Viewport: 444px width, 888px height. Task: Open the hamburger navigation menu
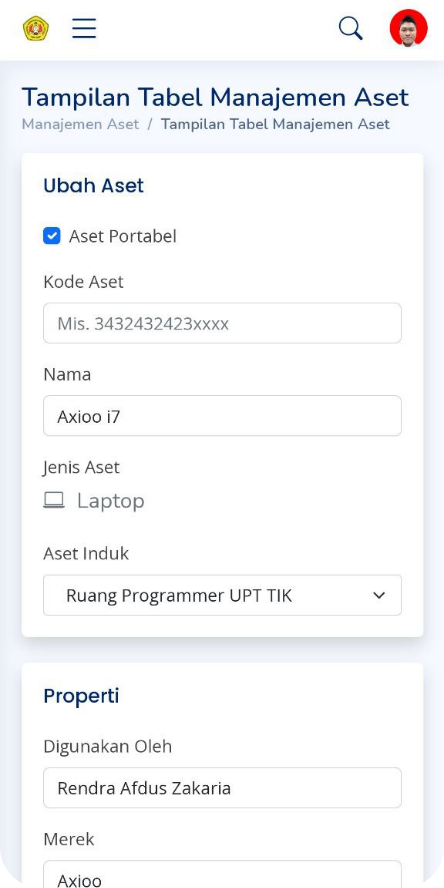tap(84, 28)
